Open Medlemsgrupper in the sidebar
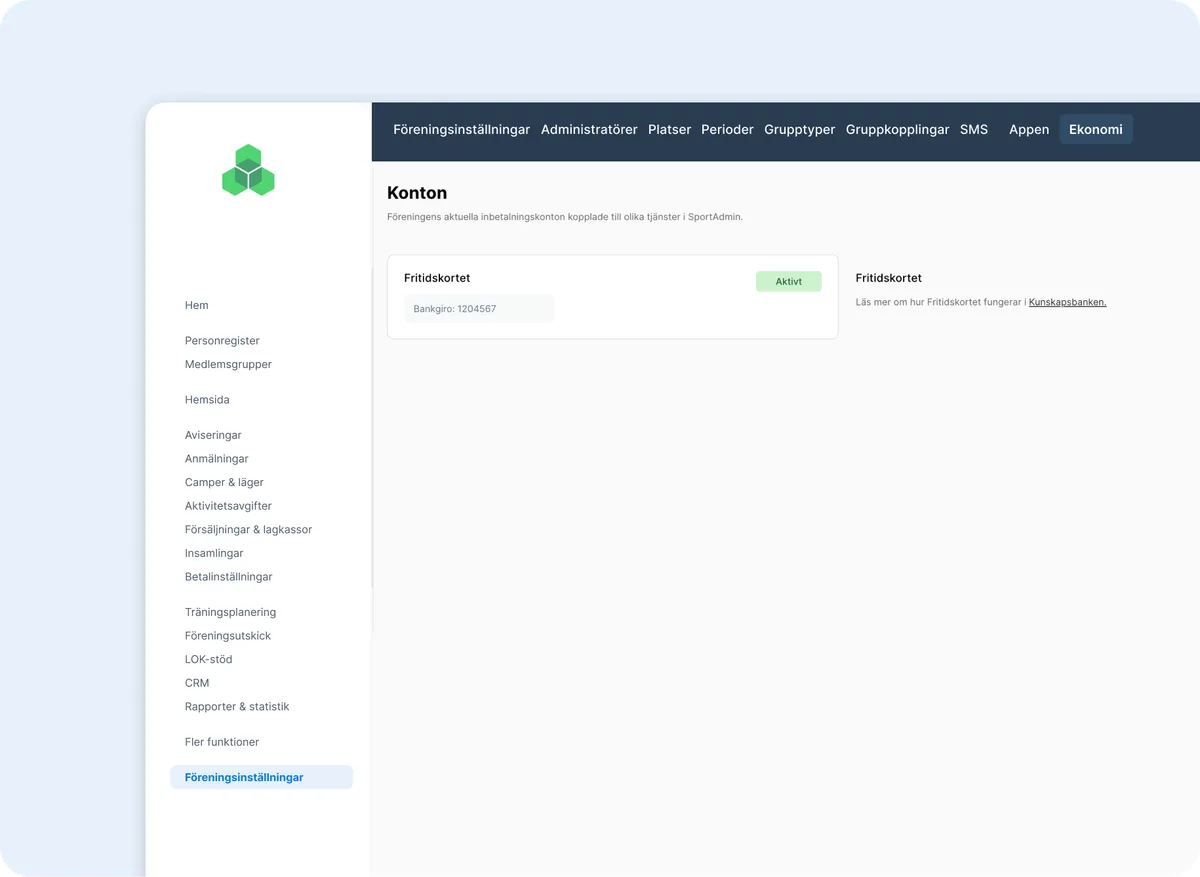This screenshot has width=1200, height=877. pyautogui.click(x=228, y=364)
